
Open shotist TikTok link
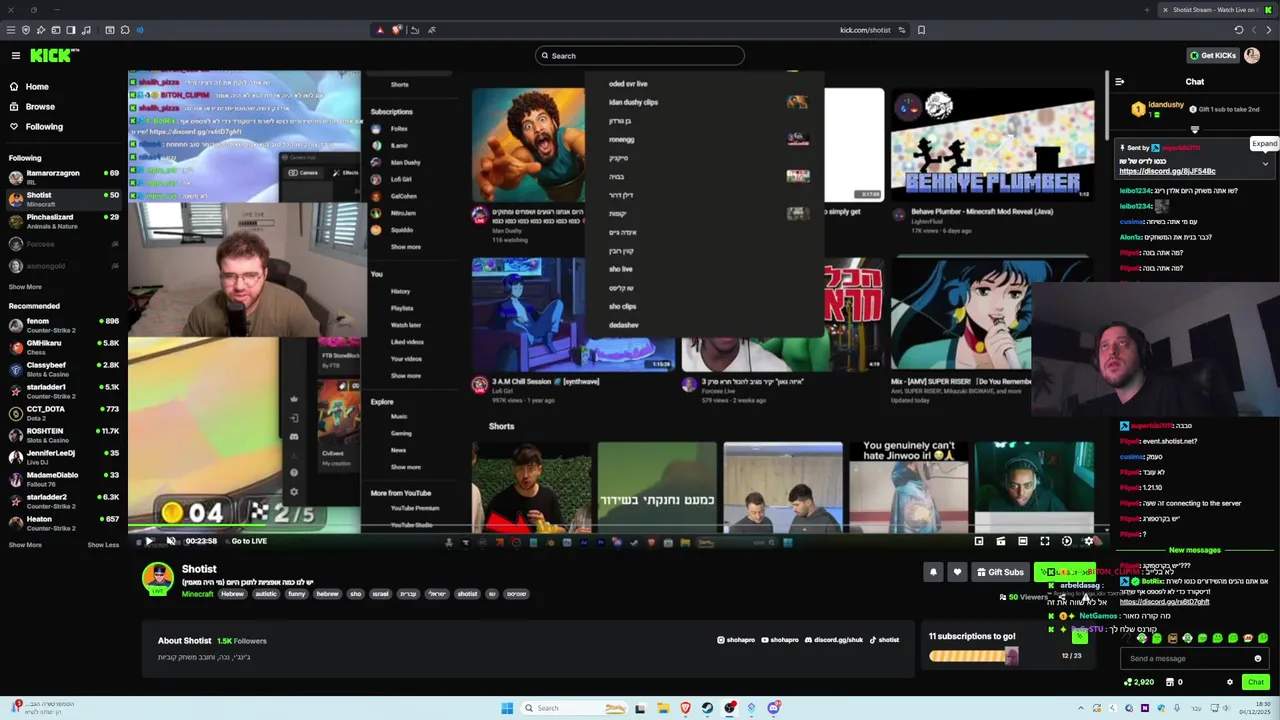(x=884, y=640)
